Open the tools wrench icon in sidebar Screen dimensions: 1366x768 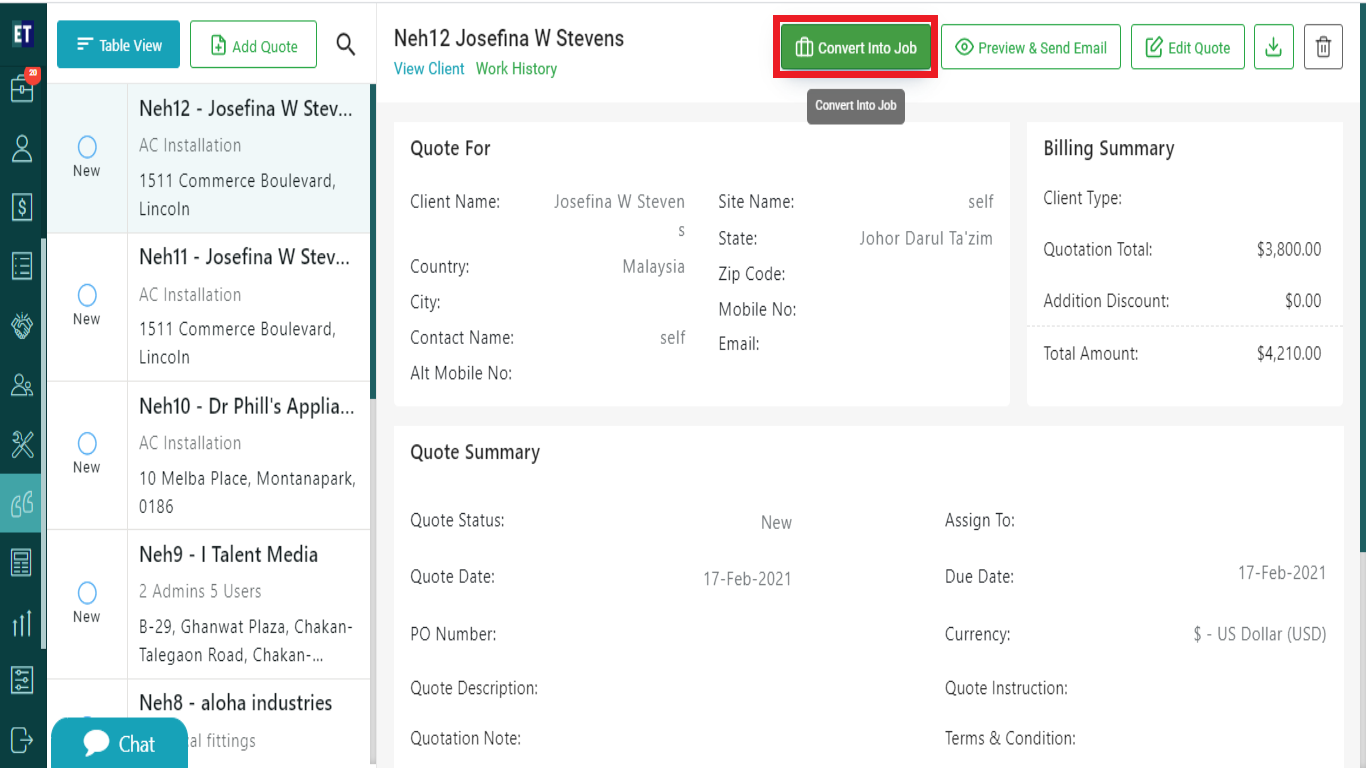click(22, 443)
